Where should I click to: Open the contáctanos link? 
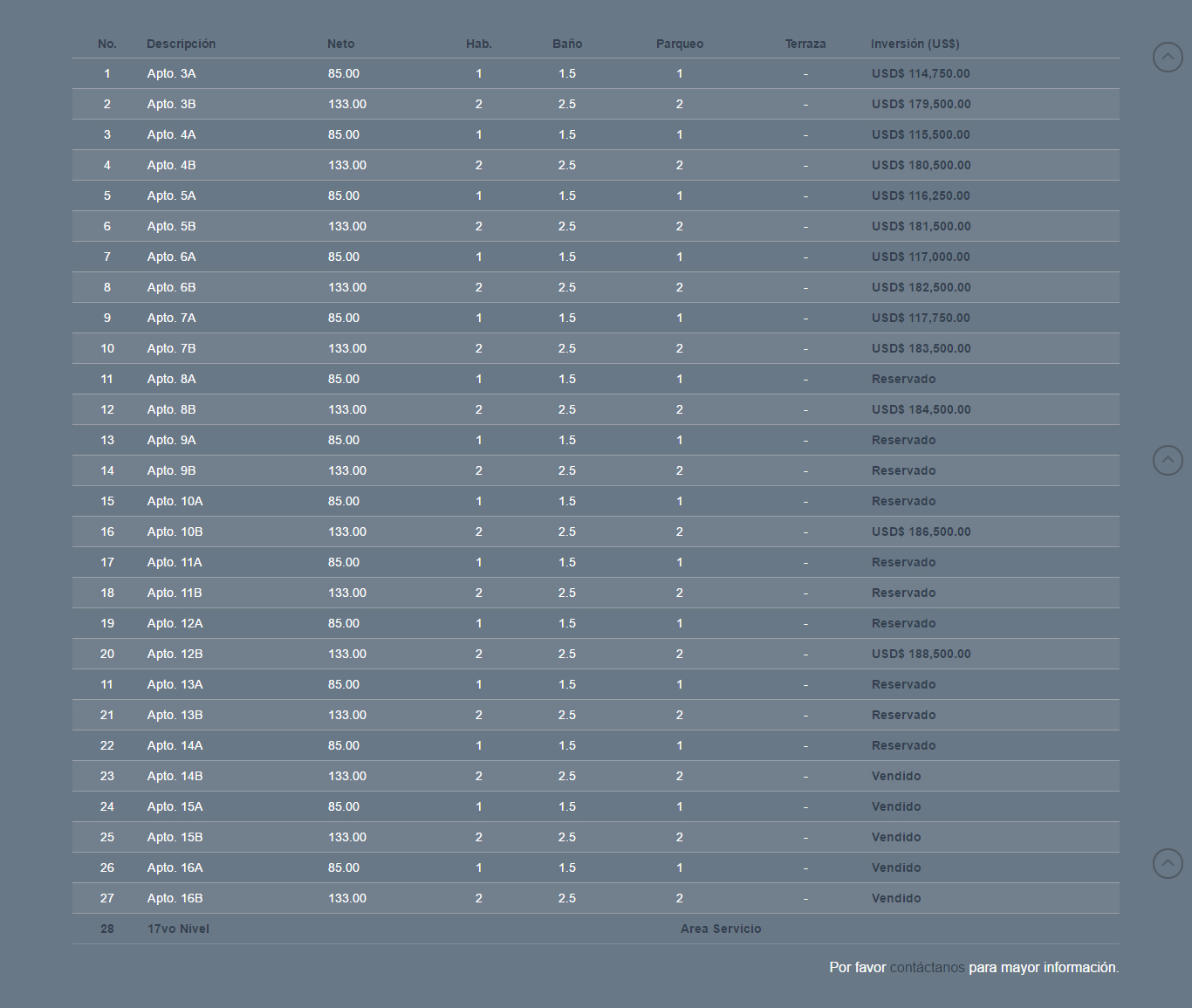tap(927, 968)
